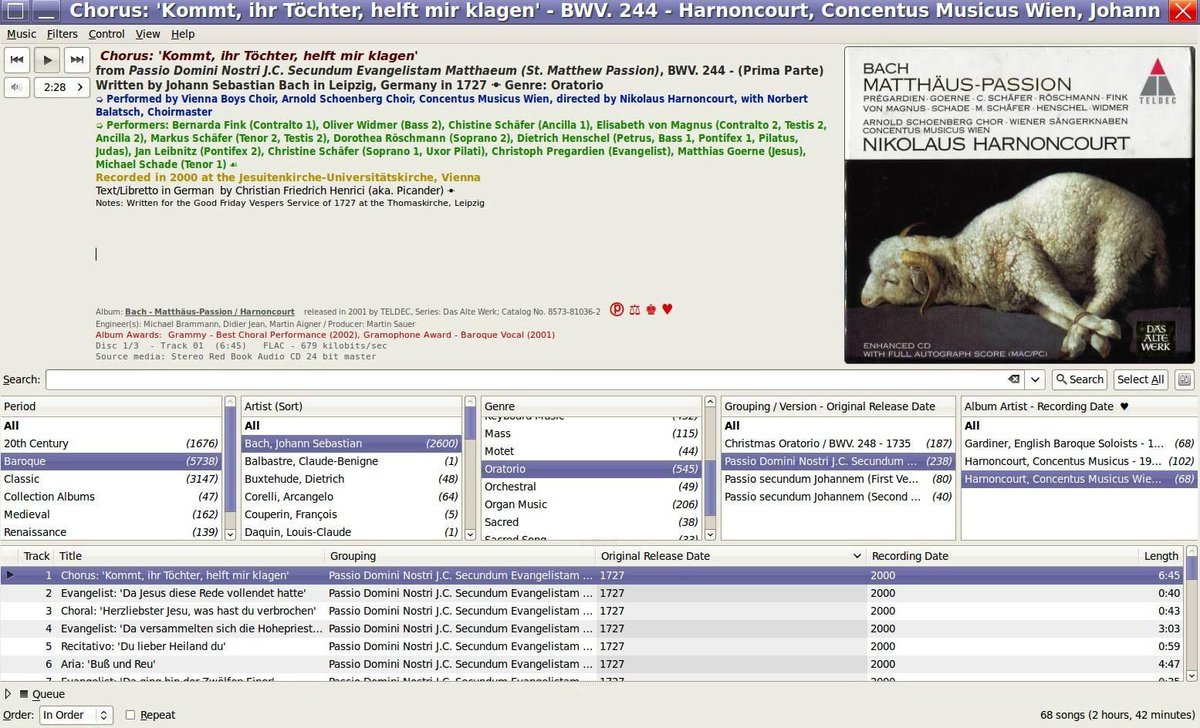Start playback with the Play button
This screenshot has width=1200, height=728.
47,60
